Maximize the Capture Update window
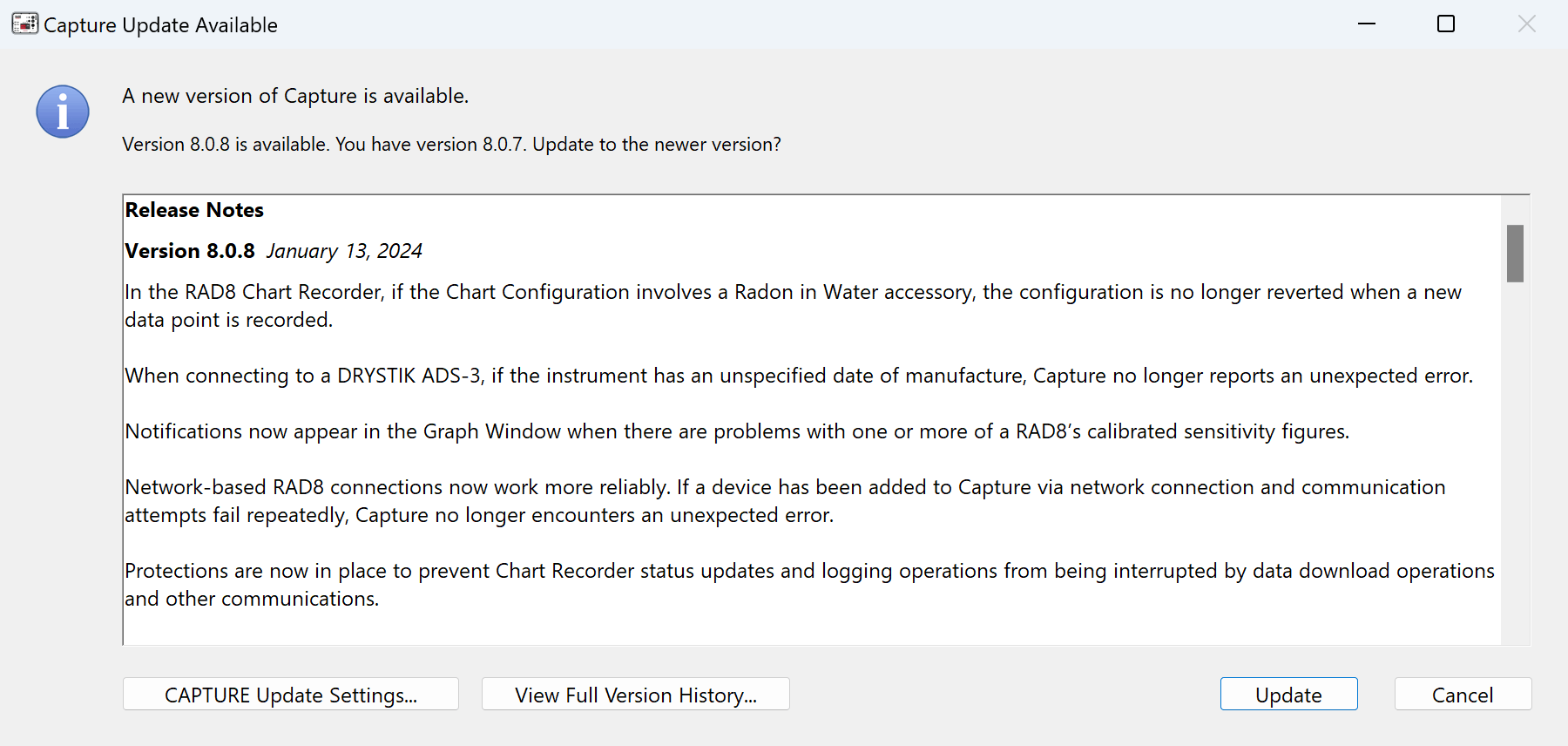 (1446, 24)
